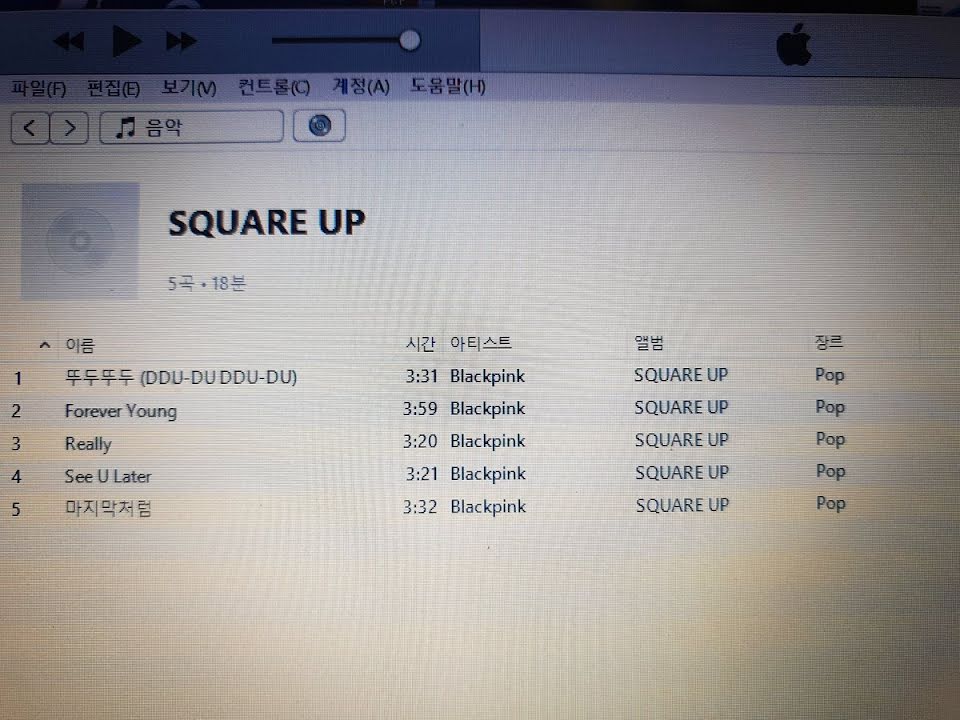The width and height of the screenshot is (960, 720).
Task: Click the 3:32 duration cell
Action: (419, 507)
